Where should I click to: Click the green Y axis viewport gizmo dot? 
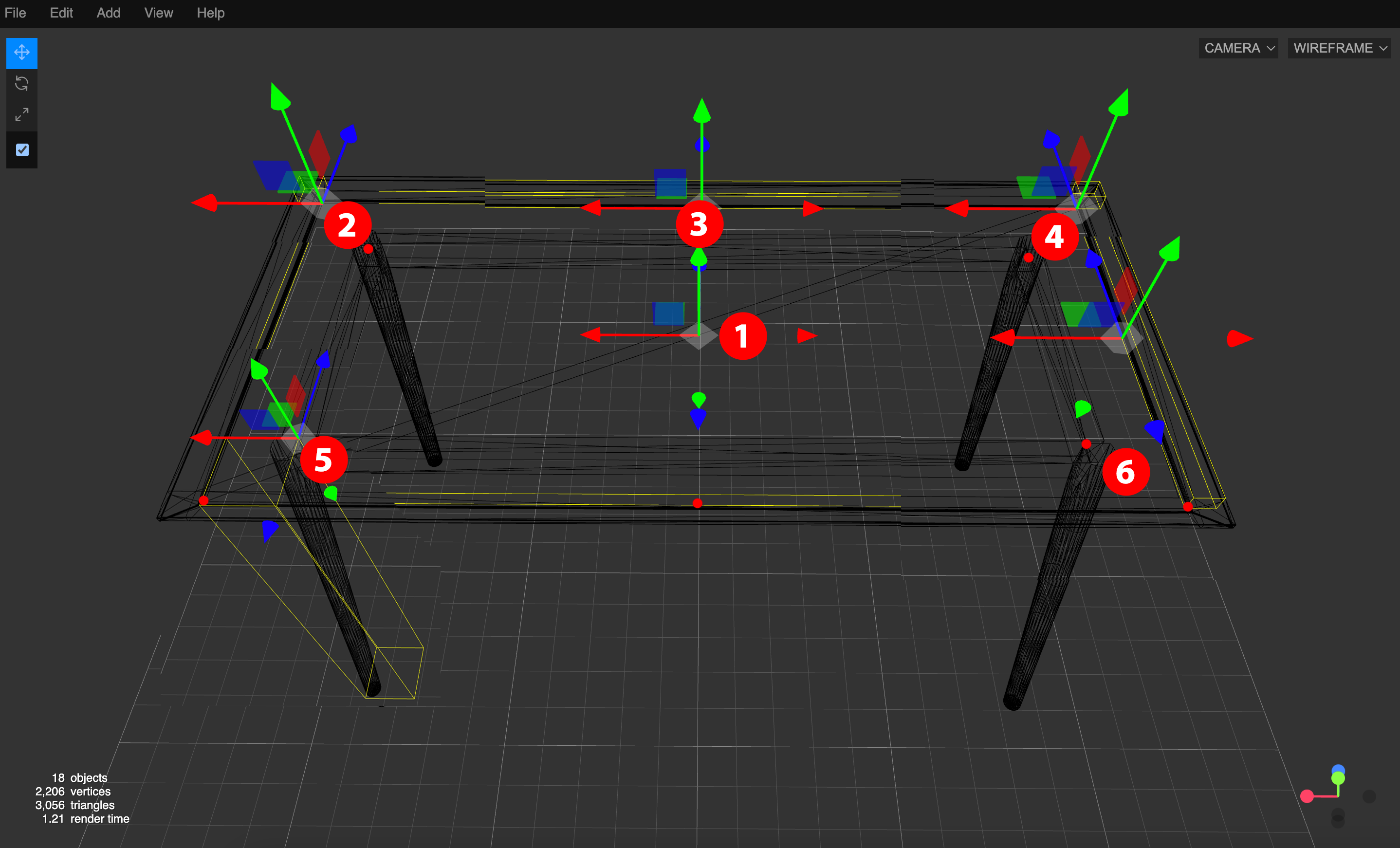(x=1338, y=778)
